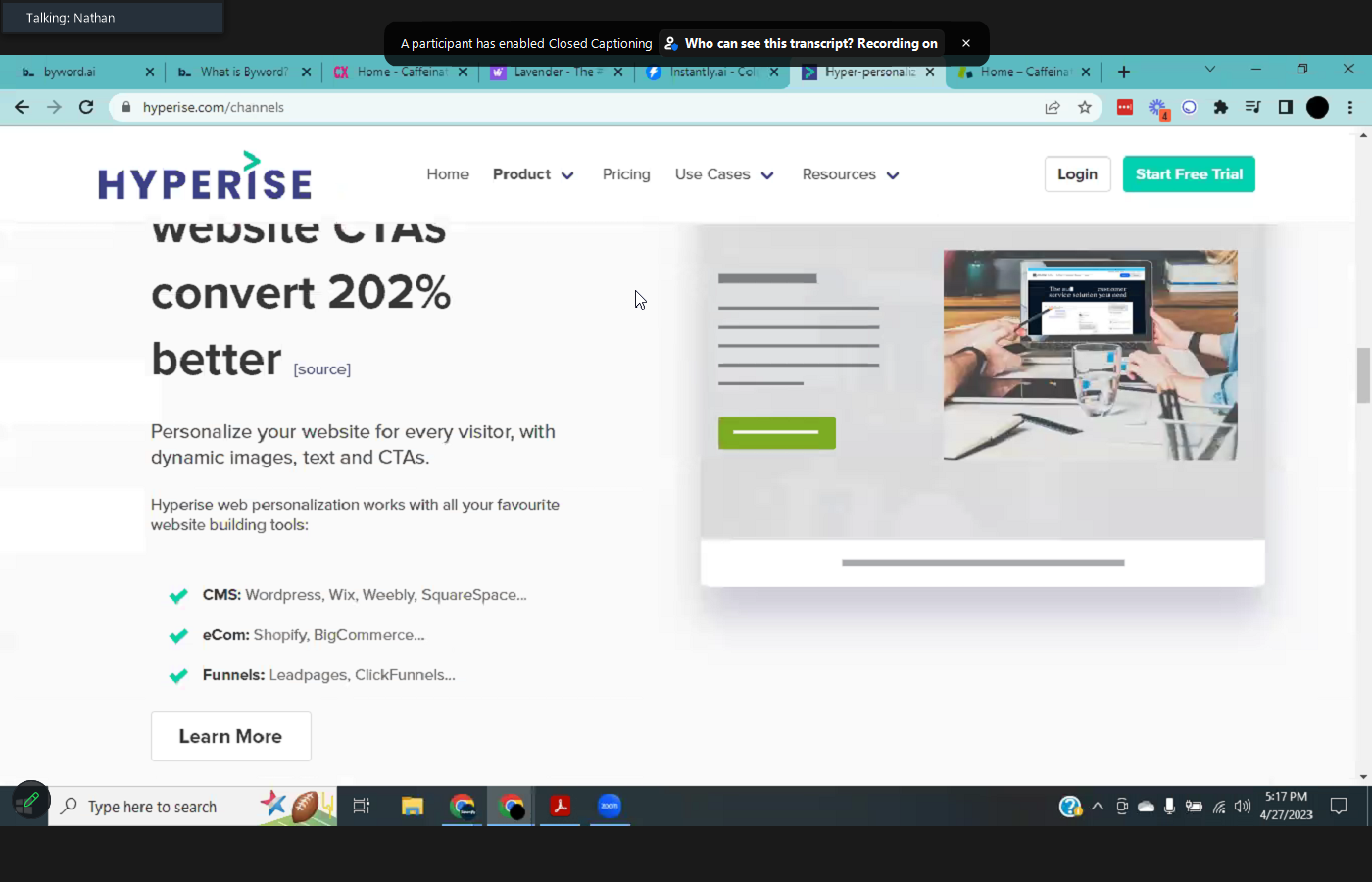
Task: Open Adobe Acrobat from the taskbar
Action: click(560, 806)
